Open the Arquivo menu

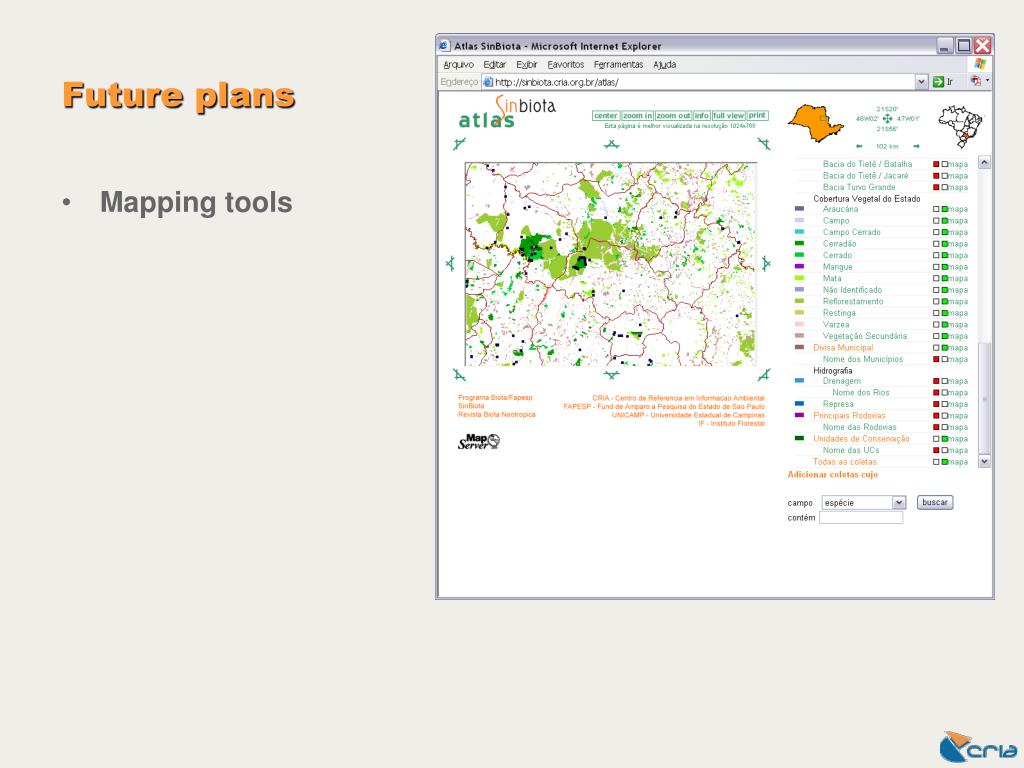(x=458, y=65)
